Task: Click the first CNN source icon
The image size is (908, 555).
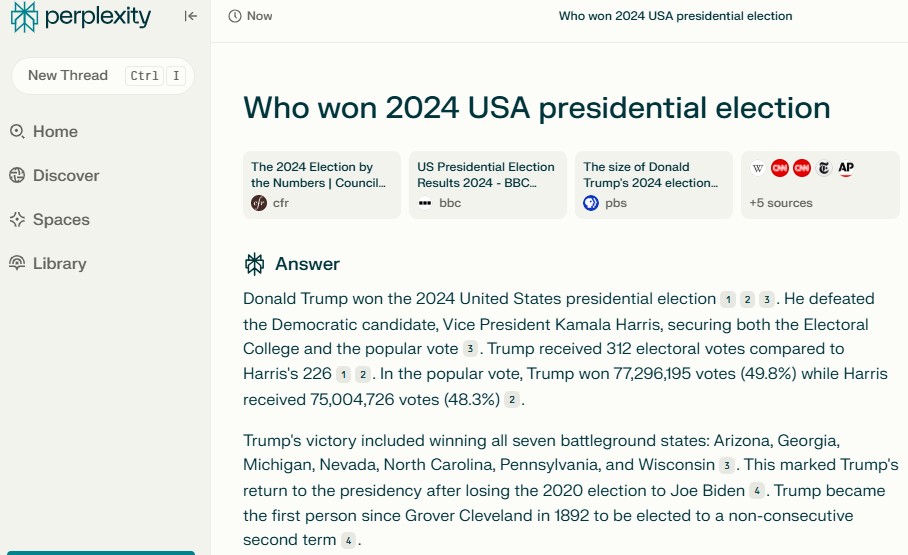Action: (779, 168)
